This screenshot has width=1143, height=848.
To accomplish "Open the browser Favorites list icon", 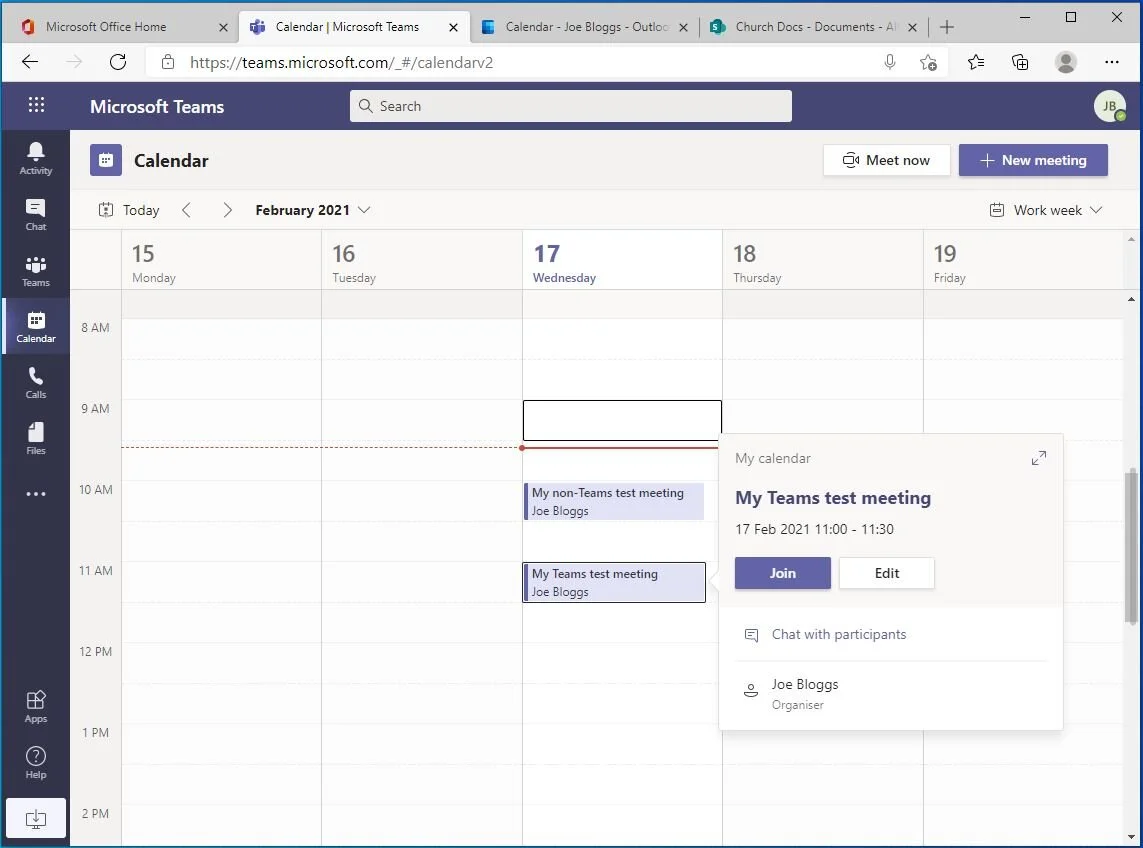I will (975, 62).
